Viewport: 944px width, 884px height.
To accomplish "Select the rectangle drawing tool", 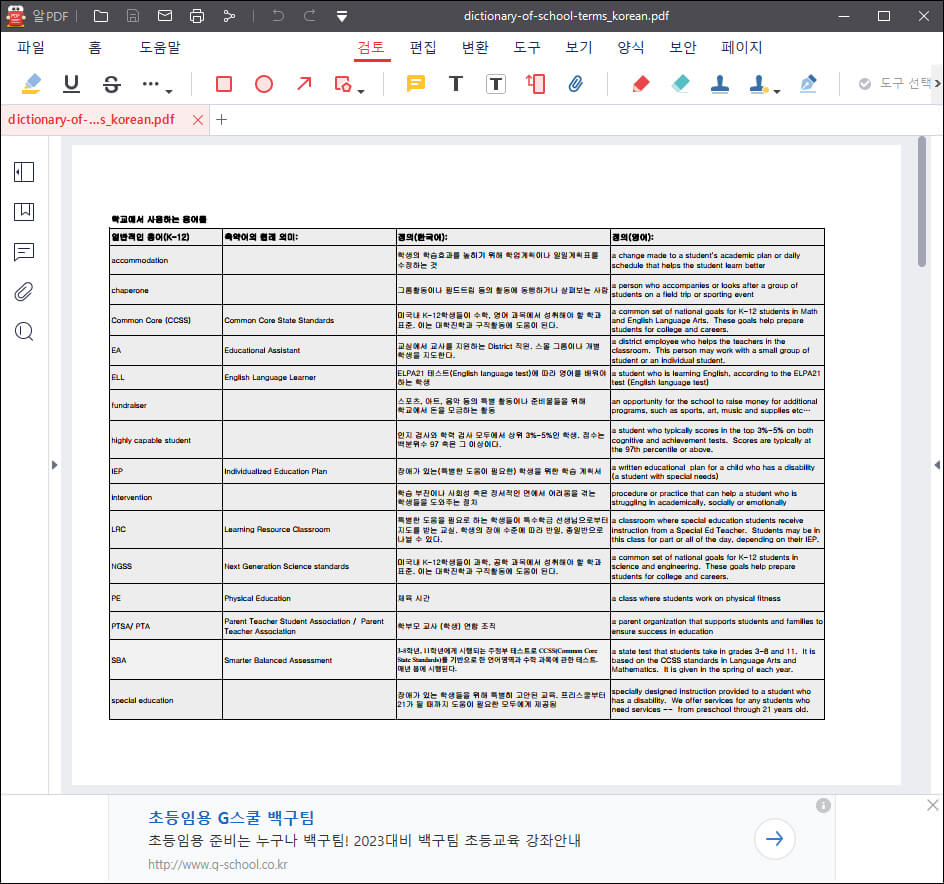I will (x=223, y=85).
